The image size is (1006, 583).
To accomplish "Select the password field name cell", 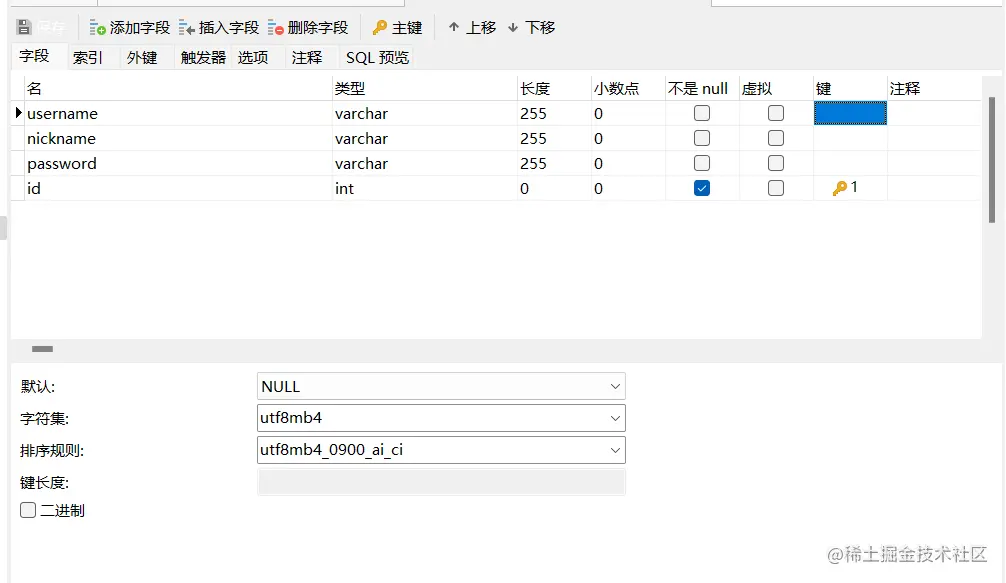I will (178, 164).
